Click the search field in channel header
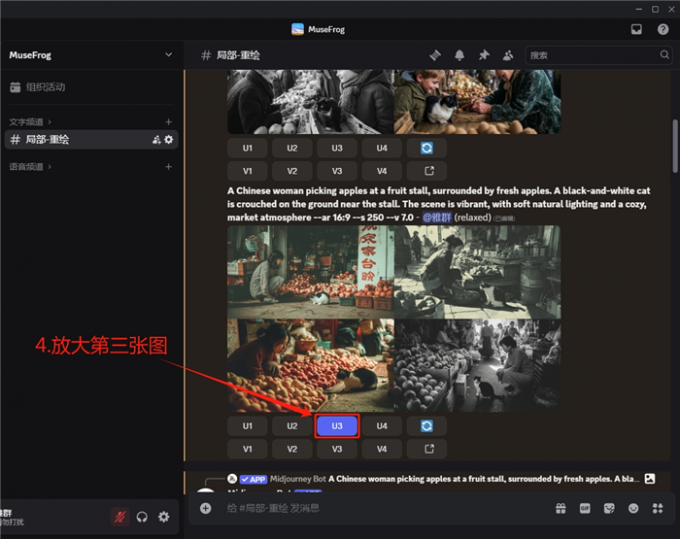Viewport: 680px width, 539px height. click(598, 55)
